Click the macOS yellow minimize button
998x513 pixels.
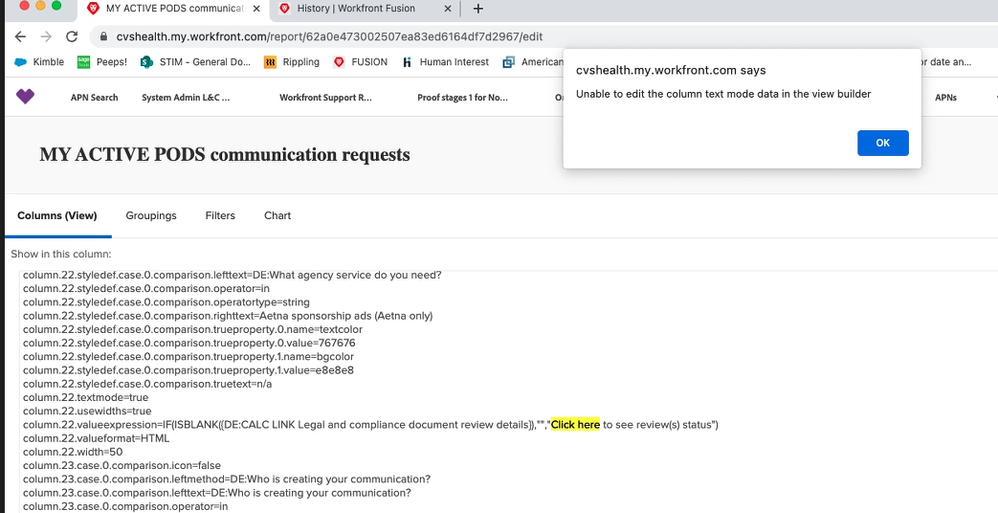[40, 6]
